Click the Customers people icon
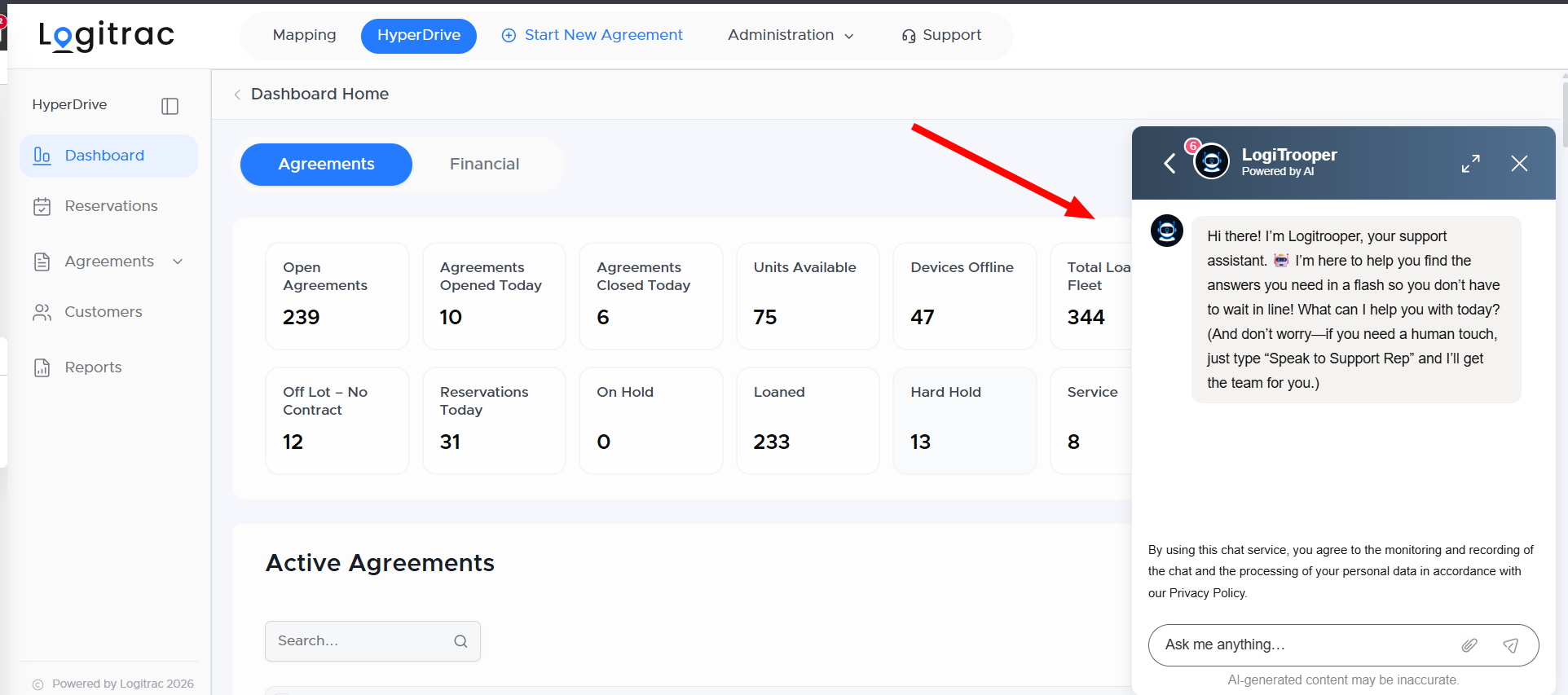 tap(42, 312)
